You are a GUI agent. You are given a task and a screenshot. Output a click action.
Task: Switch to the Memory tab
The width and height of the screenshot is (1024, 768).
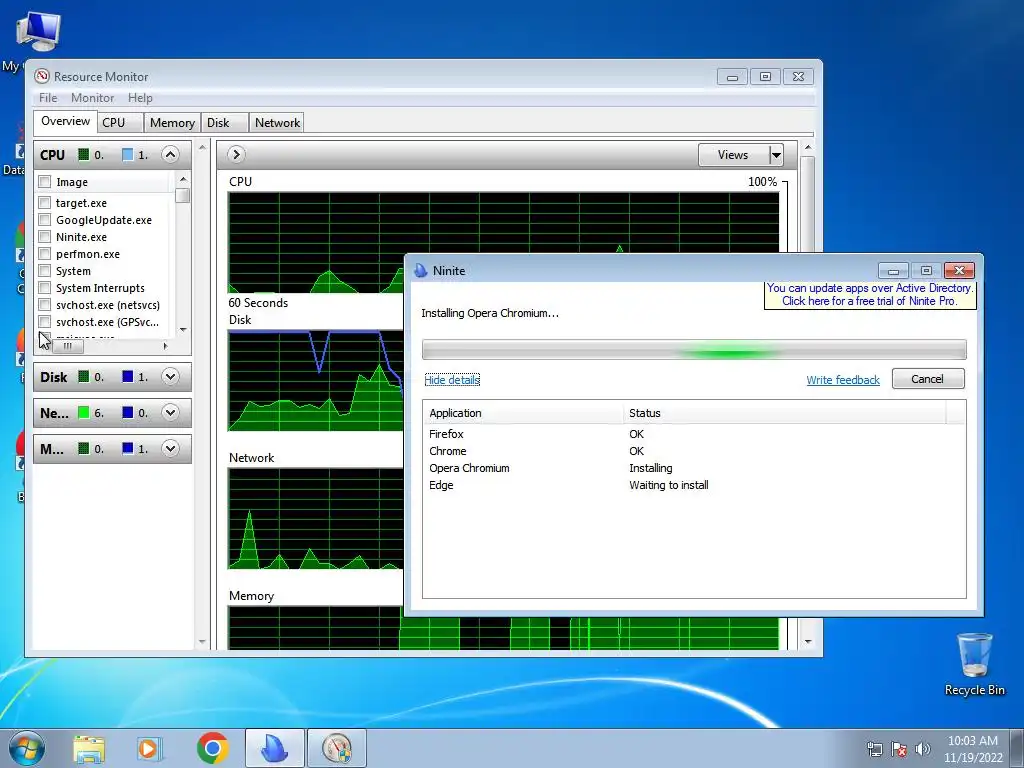pyautogui.click(x=172, y=123)
